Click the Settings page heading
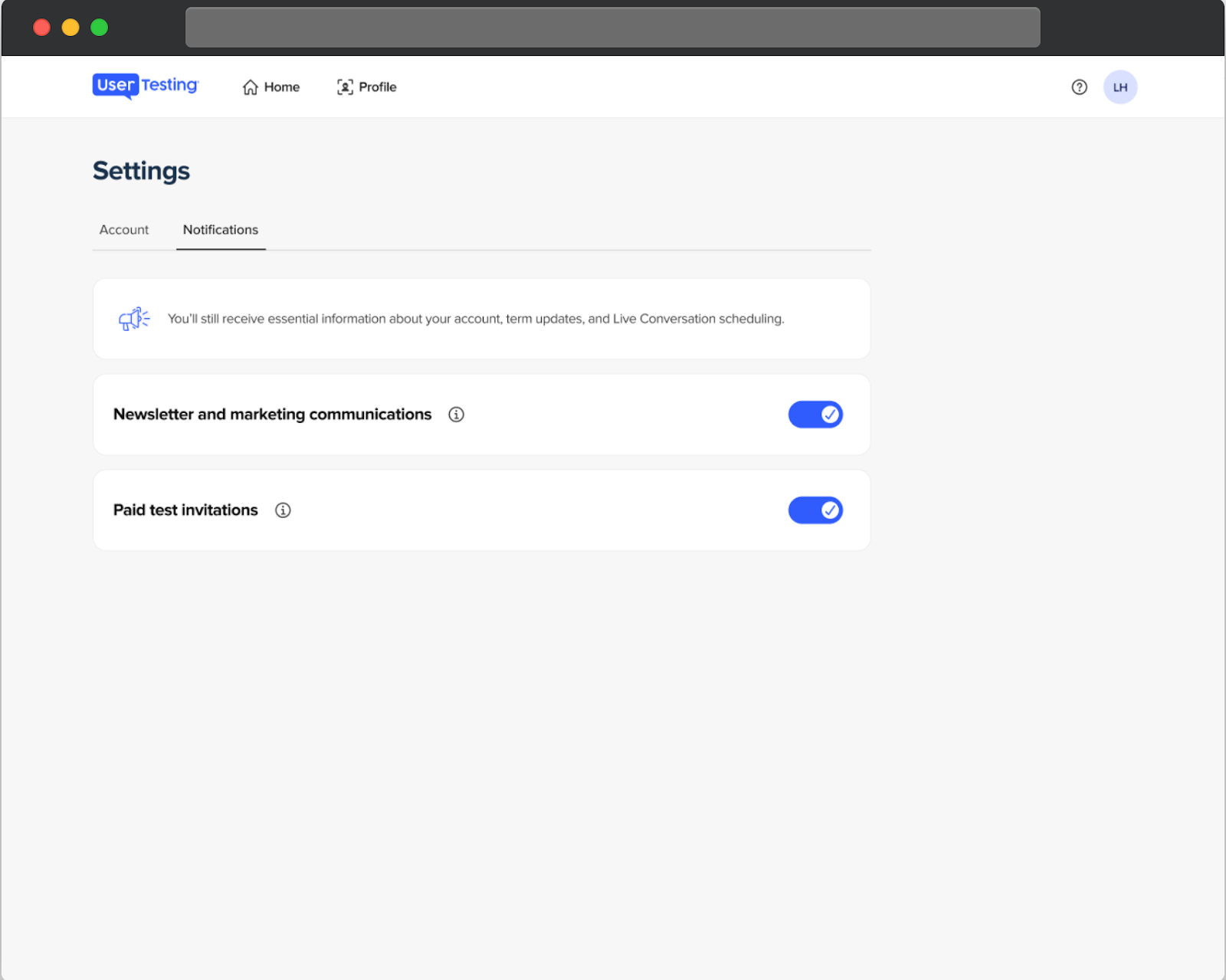The width and height of the screenshot is (1226, 980). (141, 171)
